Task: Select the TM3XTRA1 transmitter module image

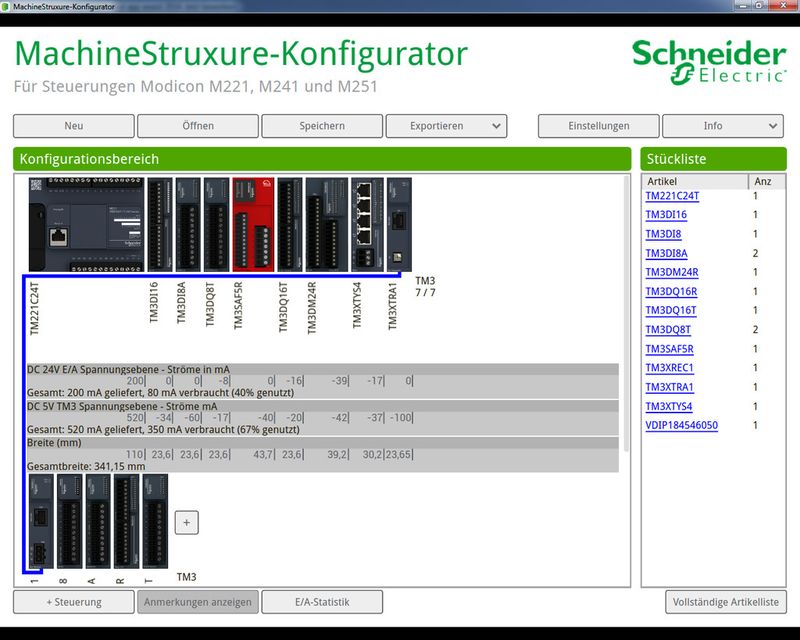Action: click(399, 225)
